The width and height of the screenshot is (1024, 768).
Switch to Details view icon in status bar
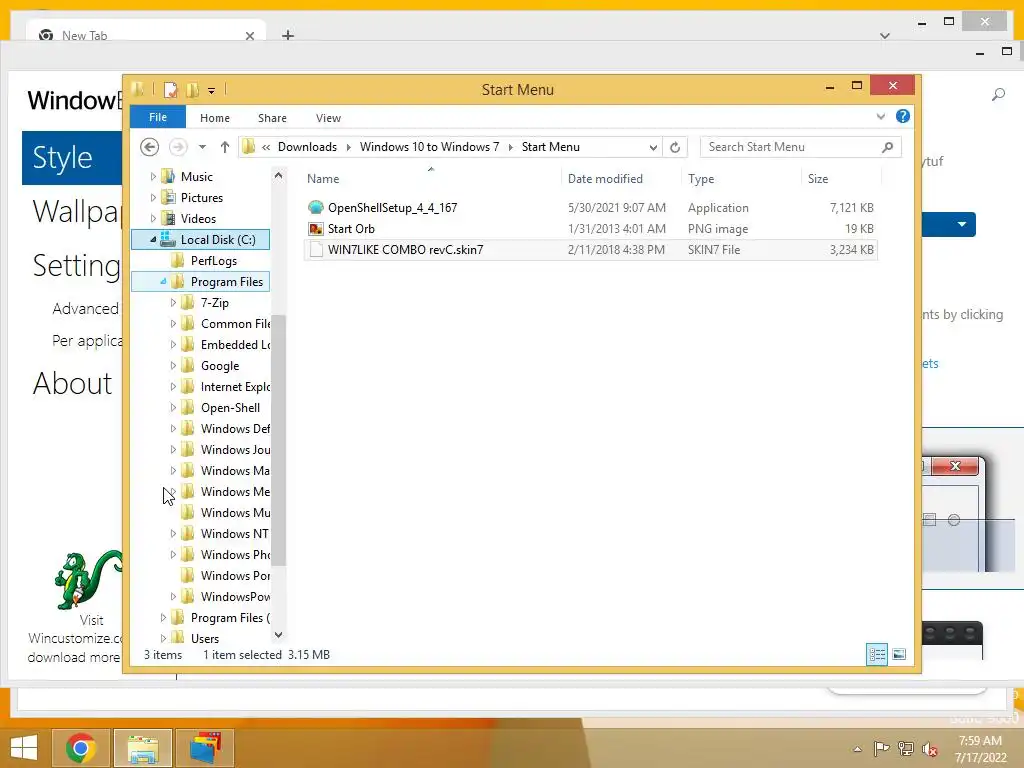coord(877,654)
